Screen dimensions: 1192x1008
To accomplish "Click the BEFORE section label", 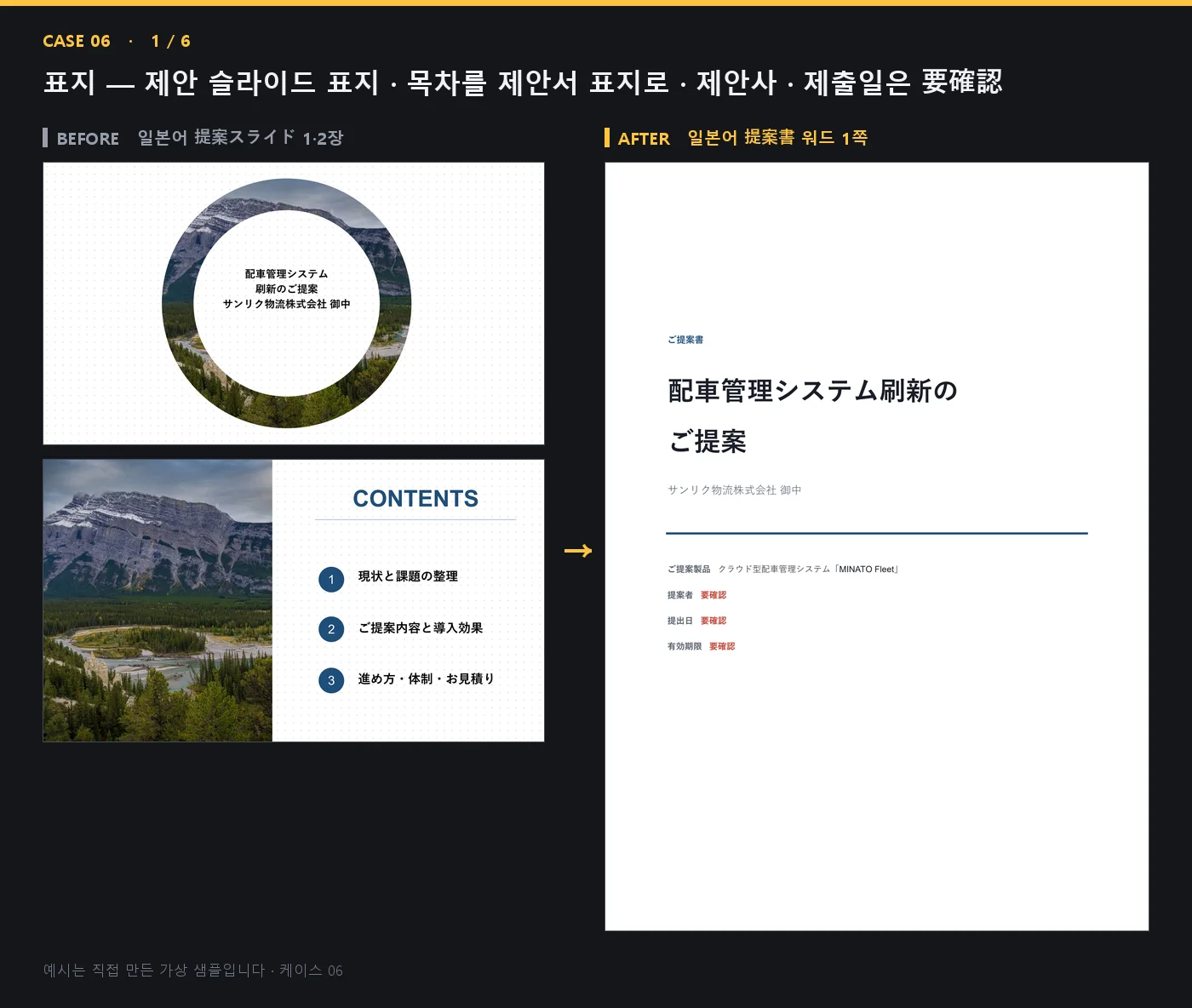I will 88,138.
